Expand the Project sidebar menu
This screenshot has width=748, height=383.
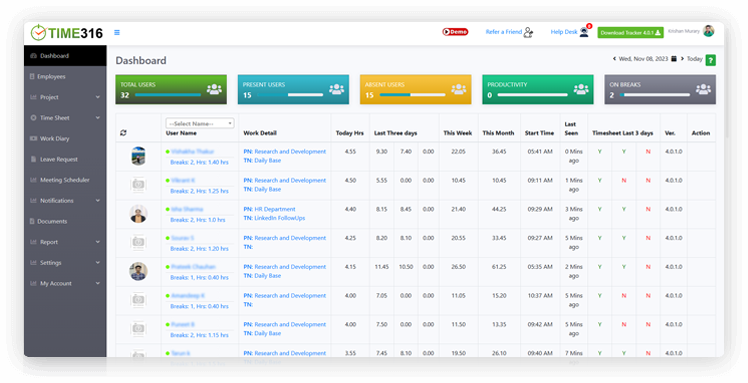(x=65, y=97)
